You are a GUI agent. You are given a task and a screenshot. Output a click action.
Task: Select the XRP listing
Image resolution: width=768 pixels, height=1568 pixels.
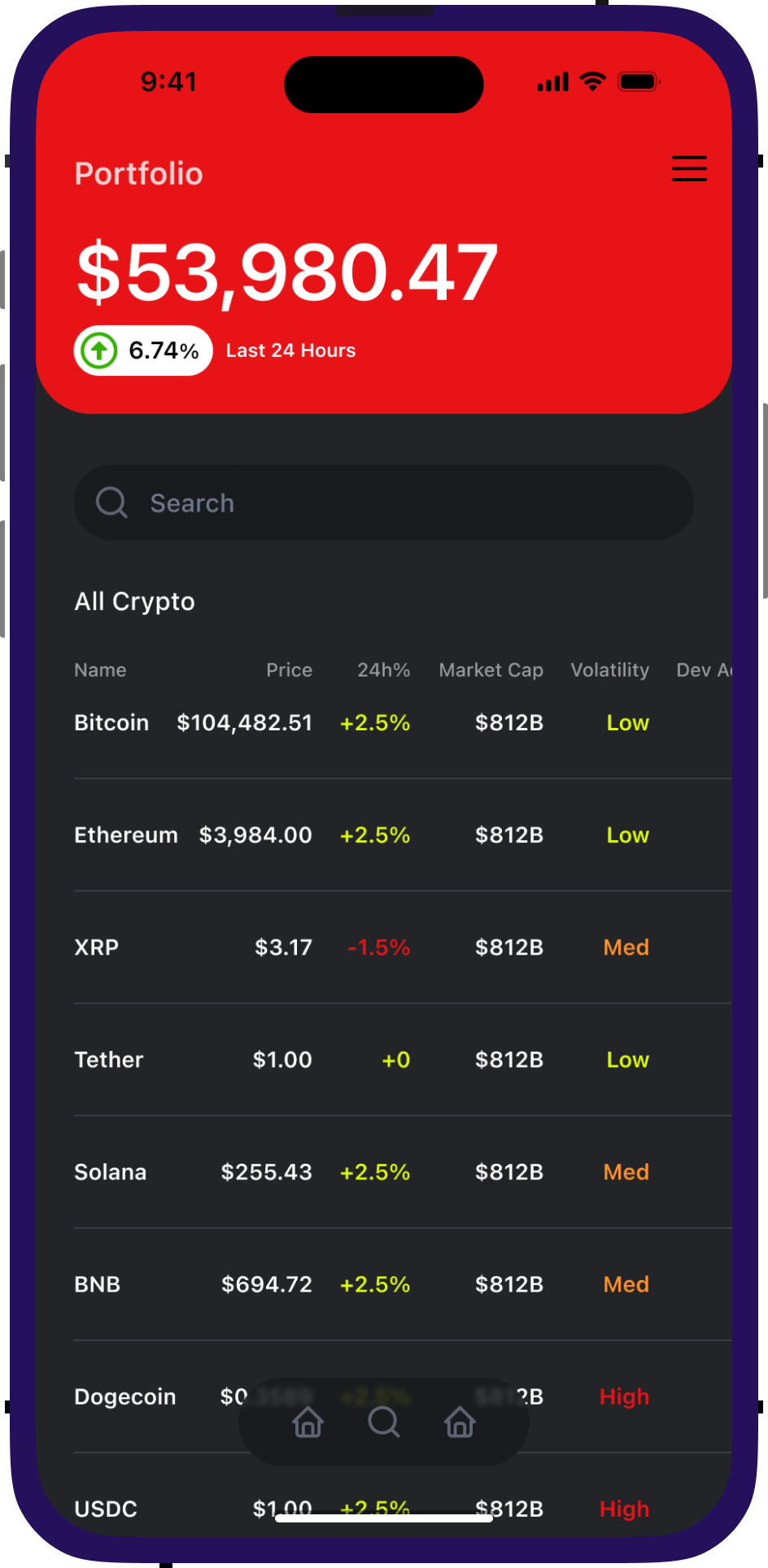pos(97,947)
